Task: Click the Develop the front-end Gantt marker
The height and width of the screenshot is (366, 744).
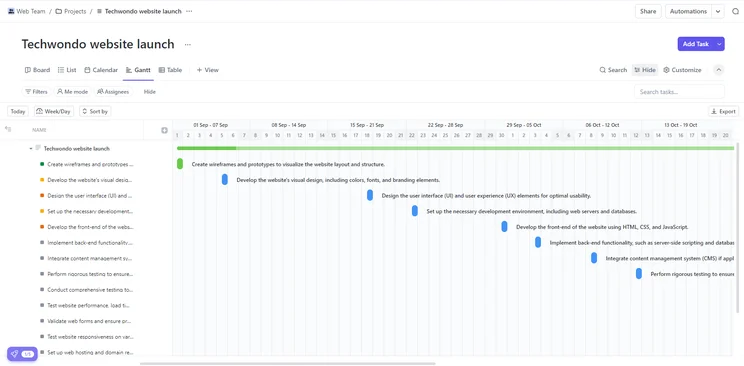Action: [x=504, y=226]
